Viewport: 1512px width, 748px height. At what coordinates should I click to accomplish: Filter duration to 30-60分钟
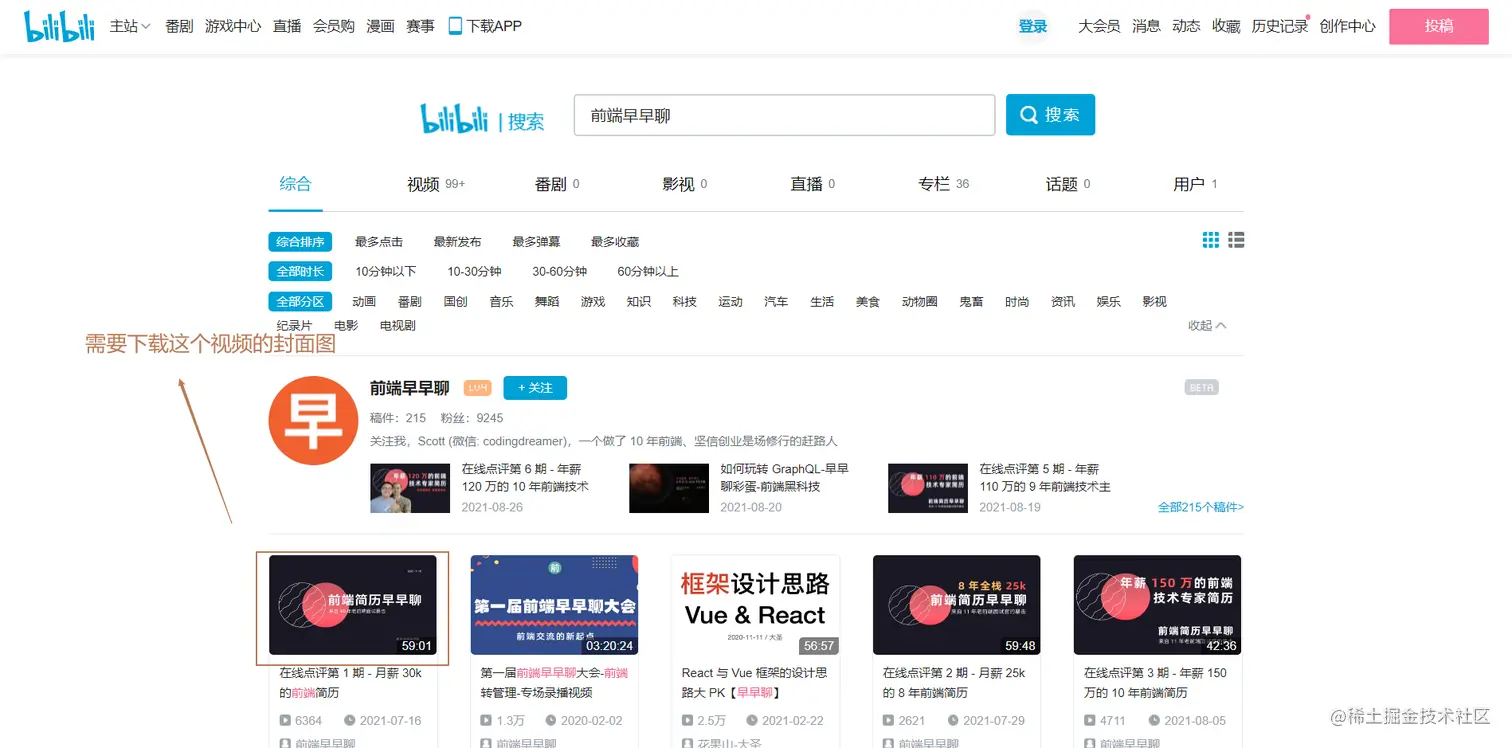[x=559, y=272]
